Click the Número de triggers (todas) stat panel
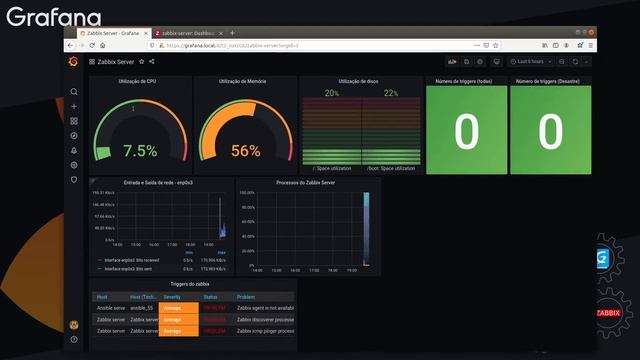 tap(467, 126)
